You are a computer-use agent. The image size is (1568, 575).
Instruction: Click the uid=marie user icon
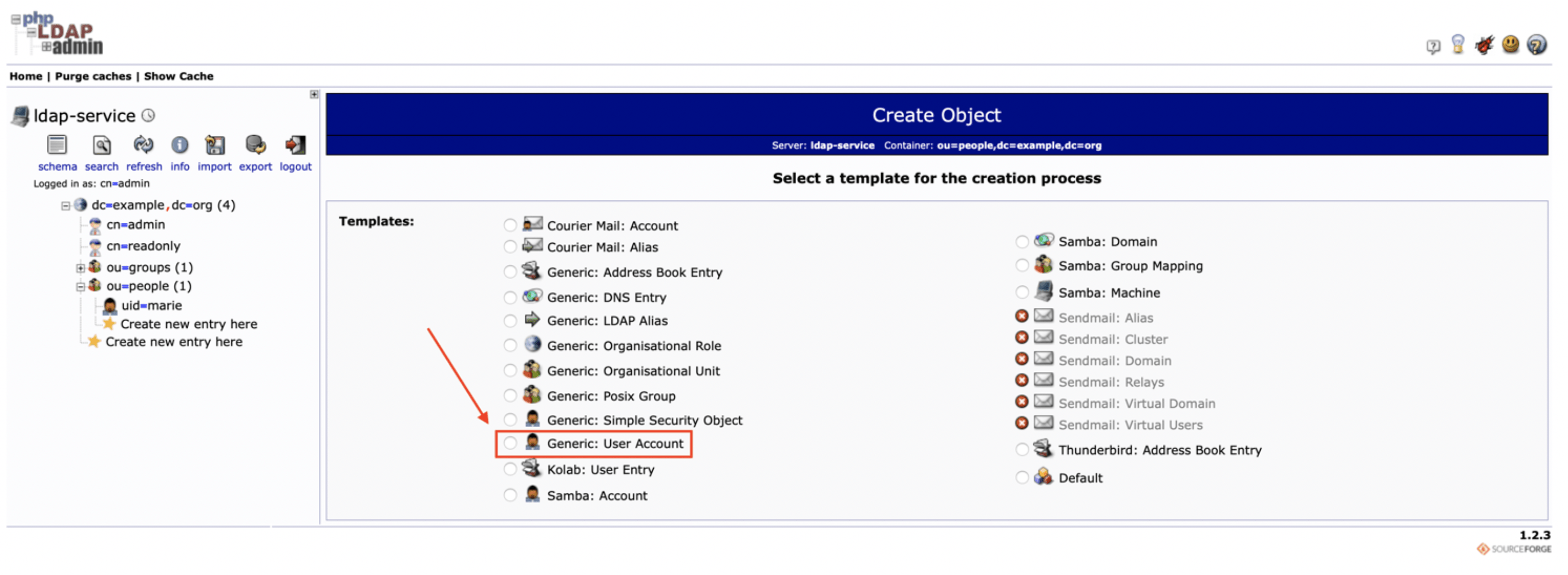(110, 305)
